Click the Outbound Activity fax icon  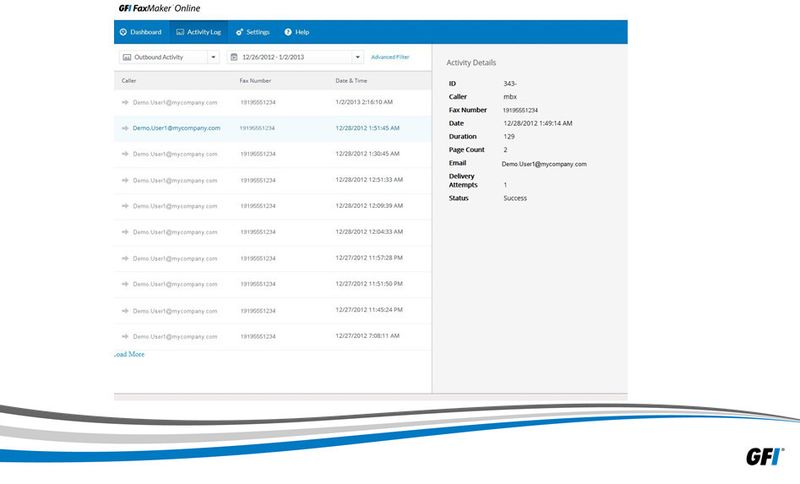(127, 57)
